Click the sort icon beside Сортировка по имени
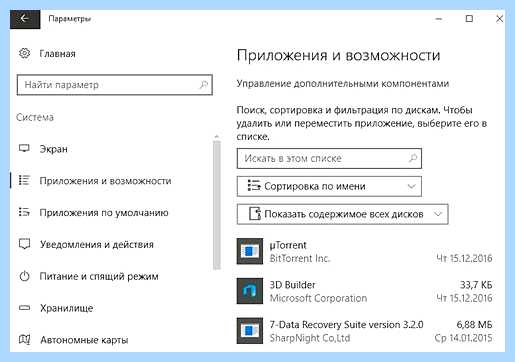This screenshot has height=362, width=515. (x=254, y=186)
